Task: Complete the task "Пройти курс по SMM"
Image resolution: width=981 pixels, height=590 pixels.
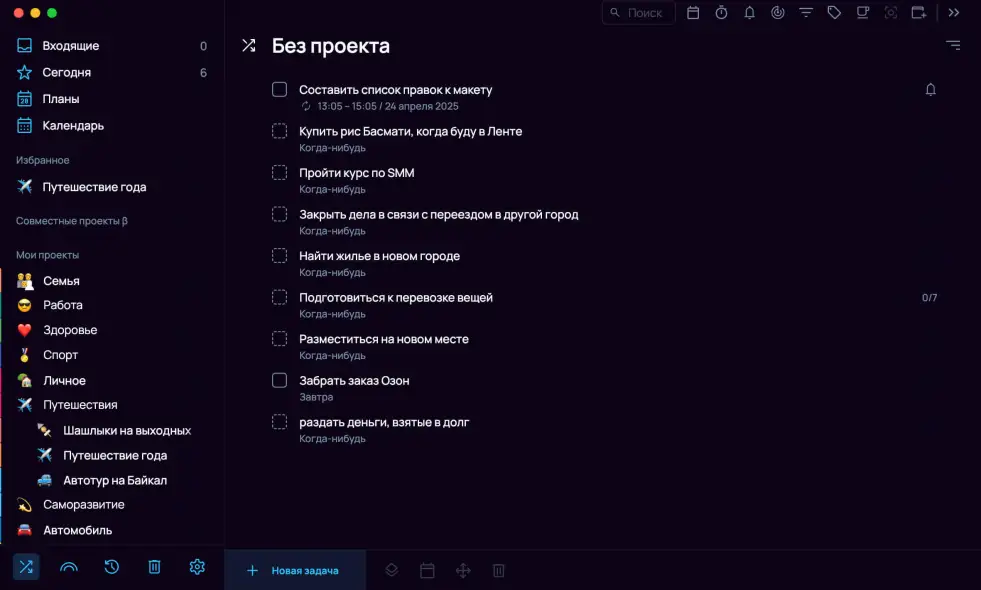Action: pos(279,172)
